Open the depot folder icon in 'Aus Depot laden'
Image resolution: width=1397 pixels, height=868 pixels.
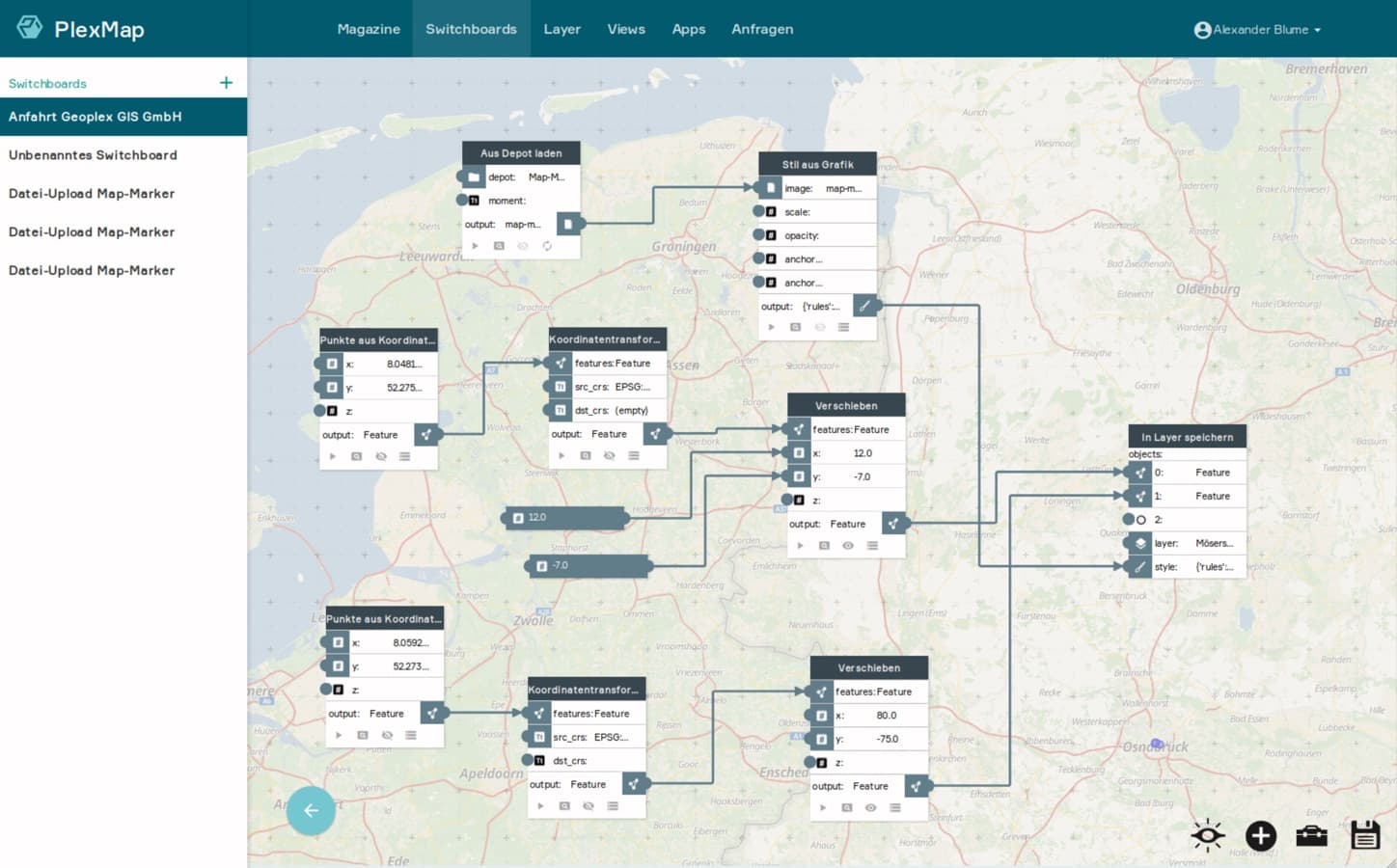click(x=472, y=176)
